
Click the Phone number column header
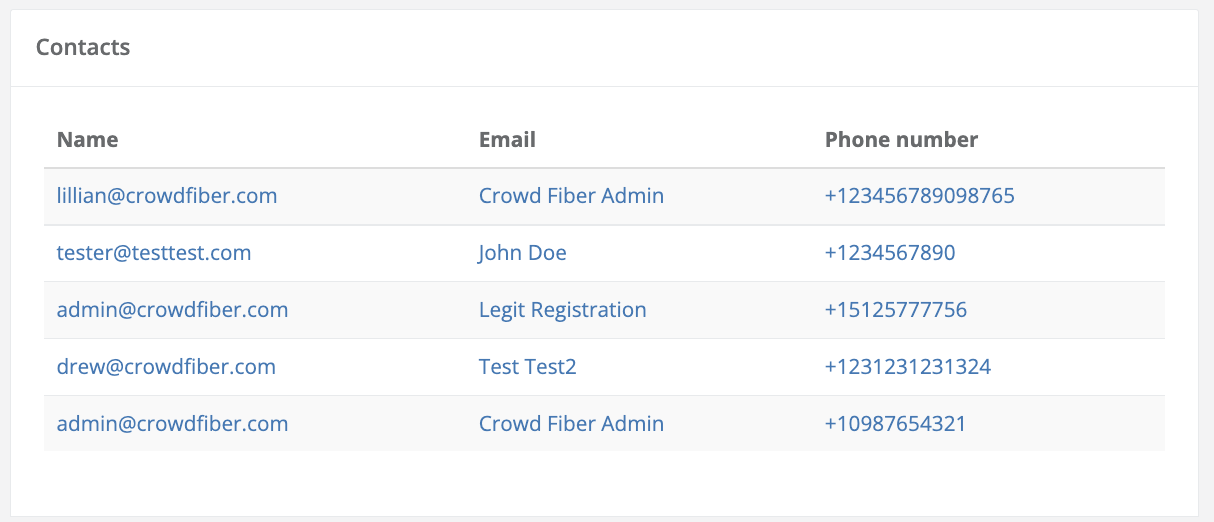901,140
